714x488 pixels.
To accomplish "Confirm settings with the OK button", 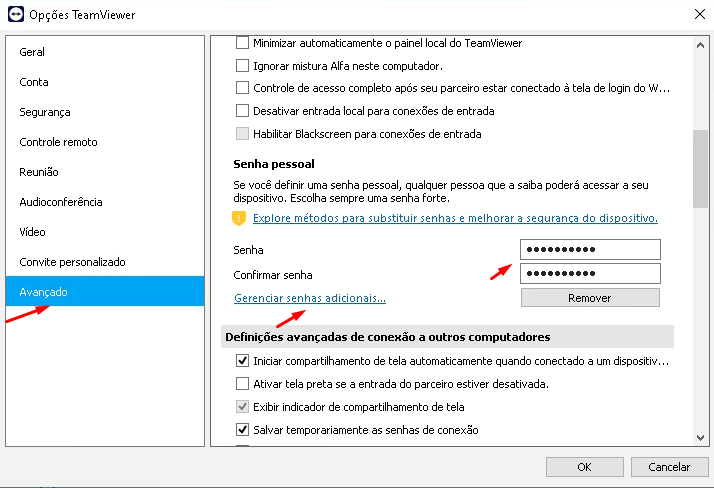I will click(x=584, y=467).
